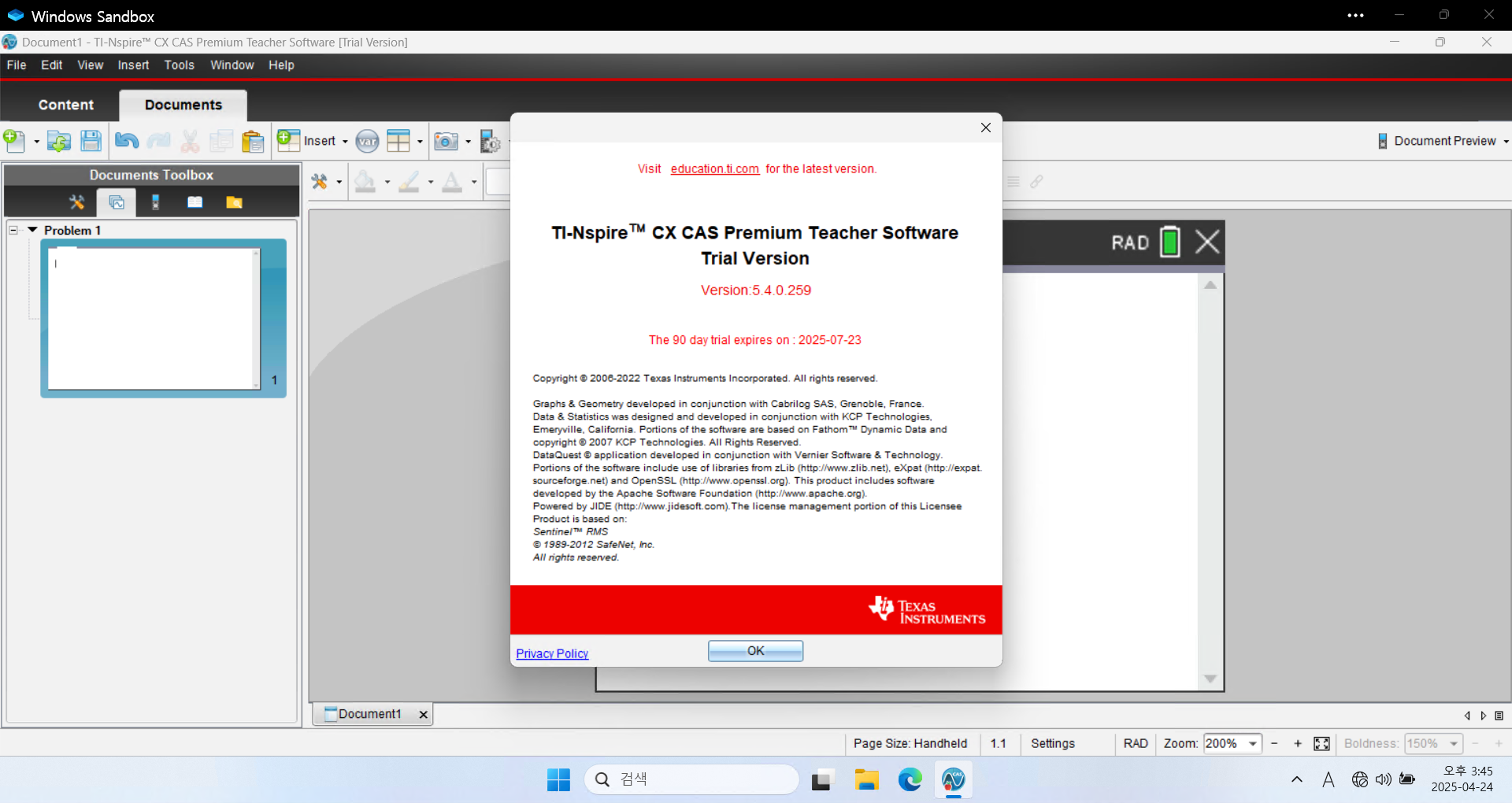Open the TI-SmartView Emulator tab in the toolbox
The image size is (1512, 803).
point(155,202)
